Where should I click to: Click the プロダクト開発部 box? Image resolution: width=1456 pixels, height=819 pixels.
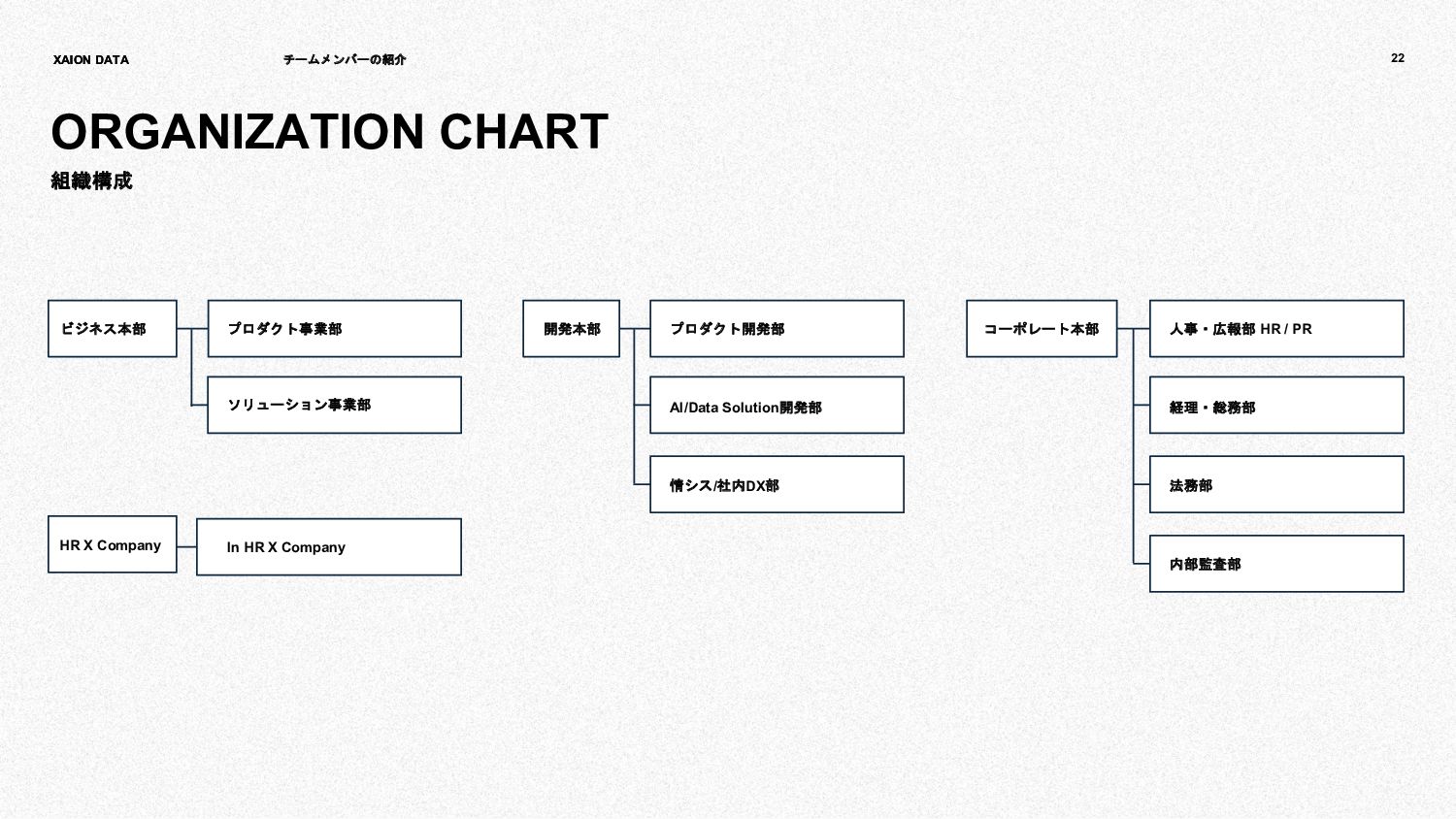777,329
